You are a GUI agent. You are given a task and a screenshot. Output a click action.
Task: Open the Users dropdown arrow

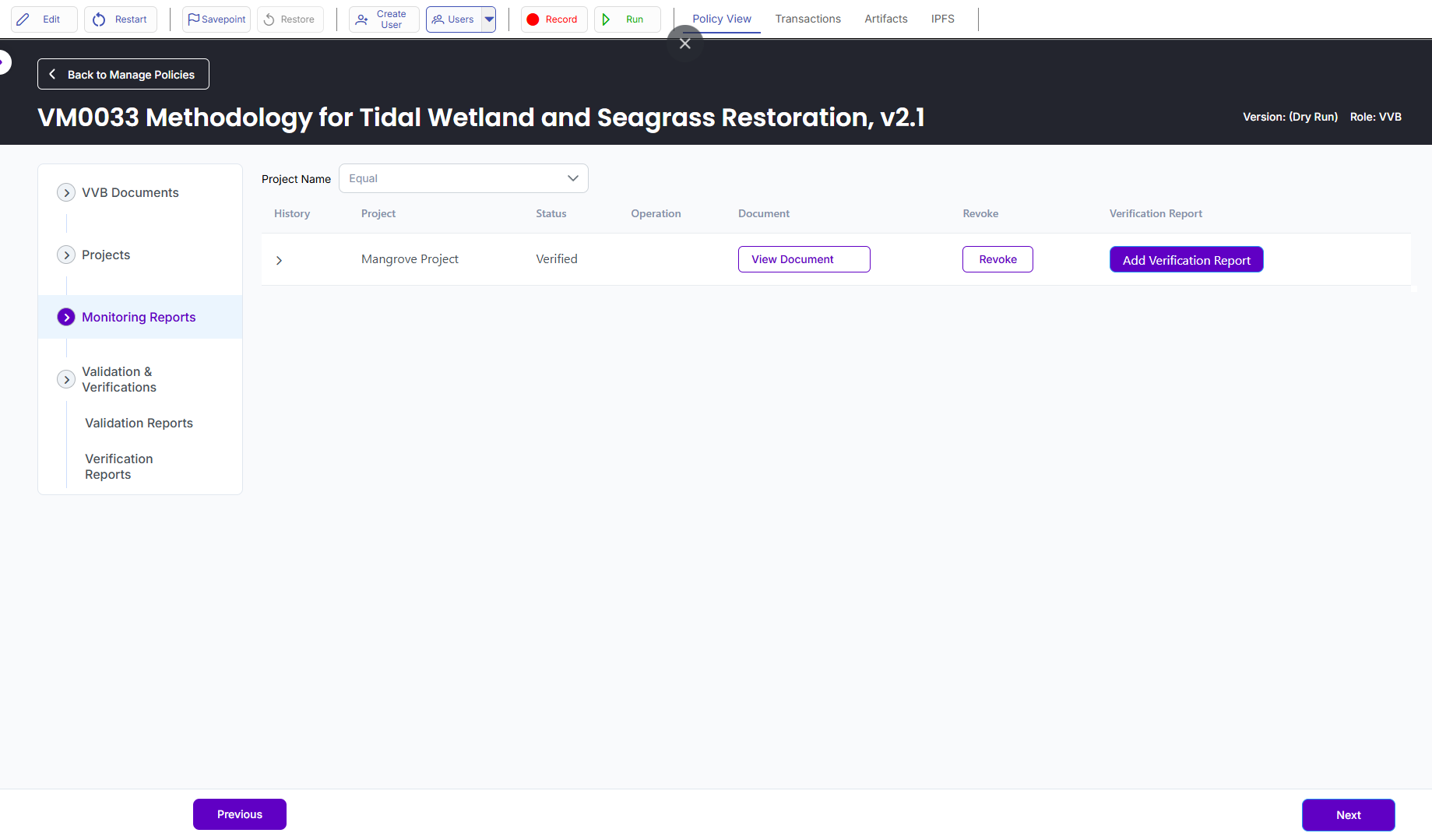(x=489, y=19)
